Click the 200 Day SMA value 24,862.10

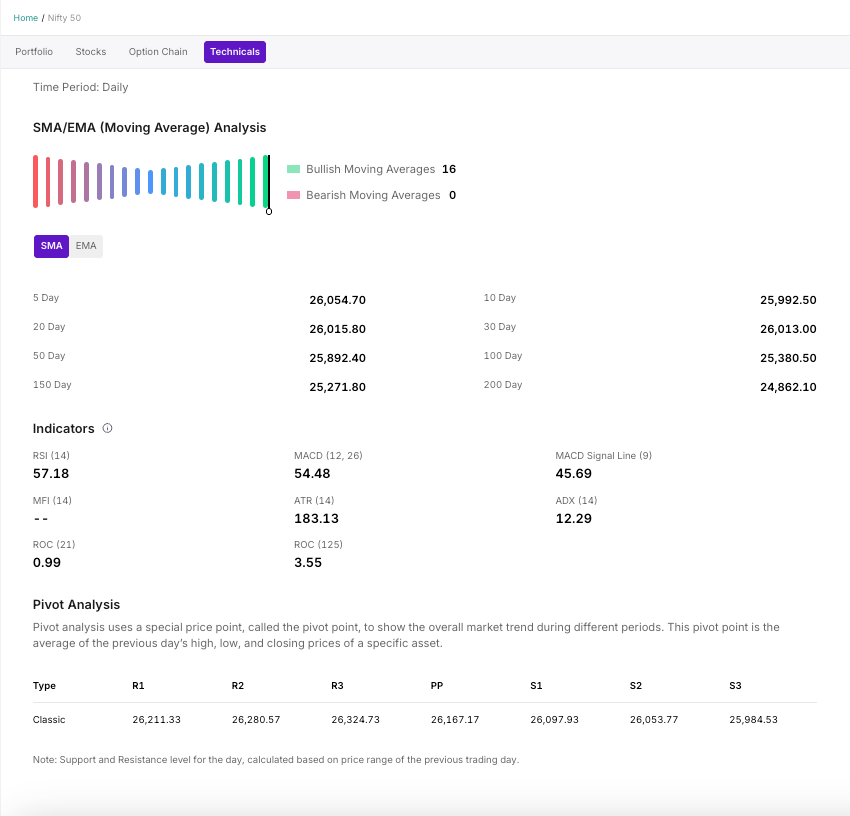point(788,387)
